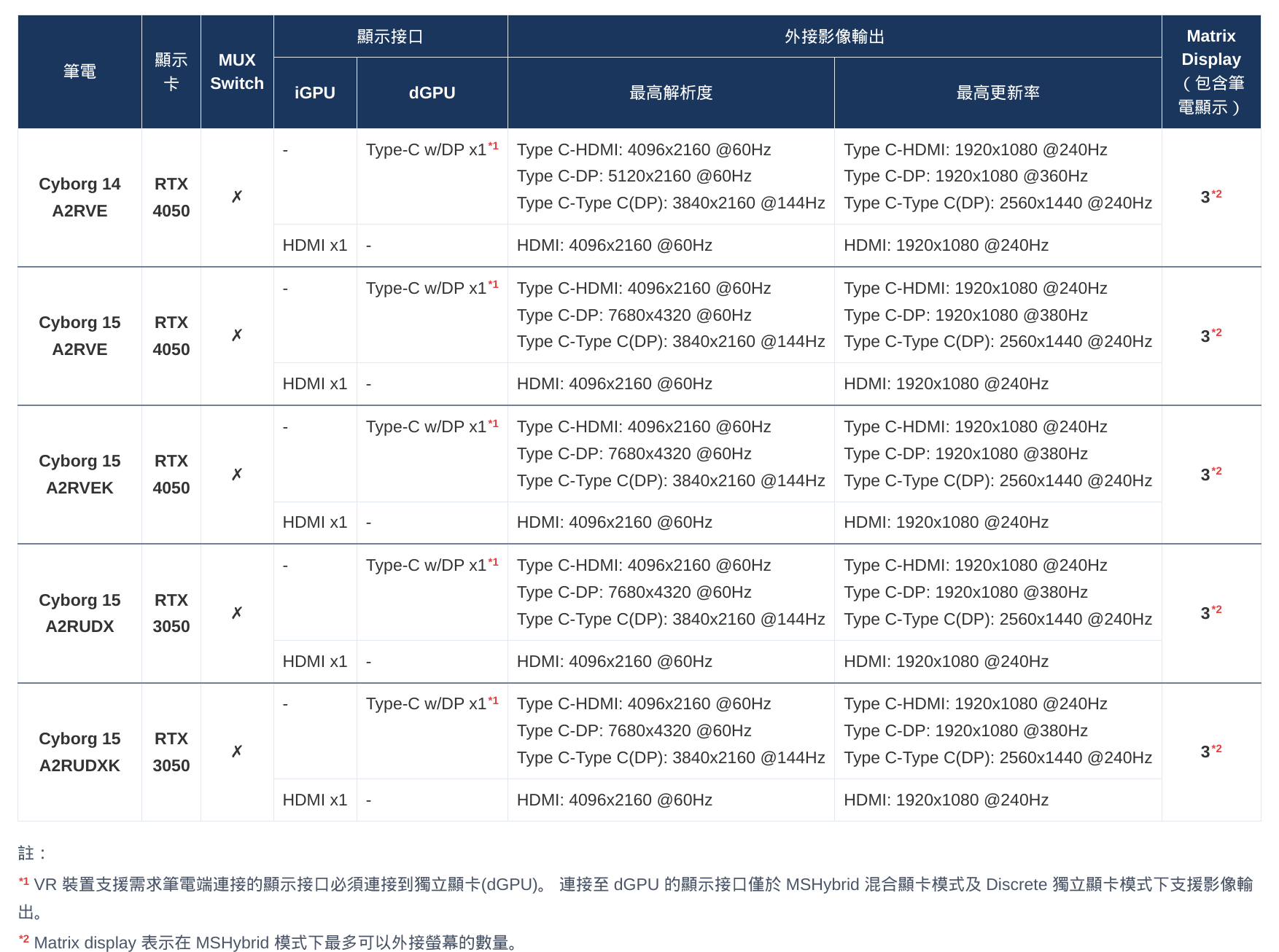Screen dimensions: 1279x952
Task: Select Matrix Display value 3 for Cyborg 15 A2RVEK
Action: pos(1210,475)
